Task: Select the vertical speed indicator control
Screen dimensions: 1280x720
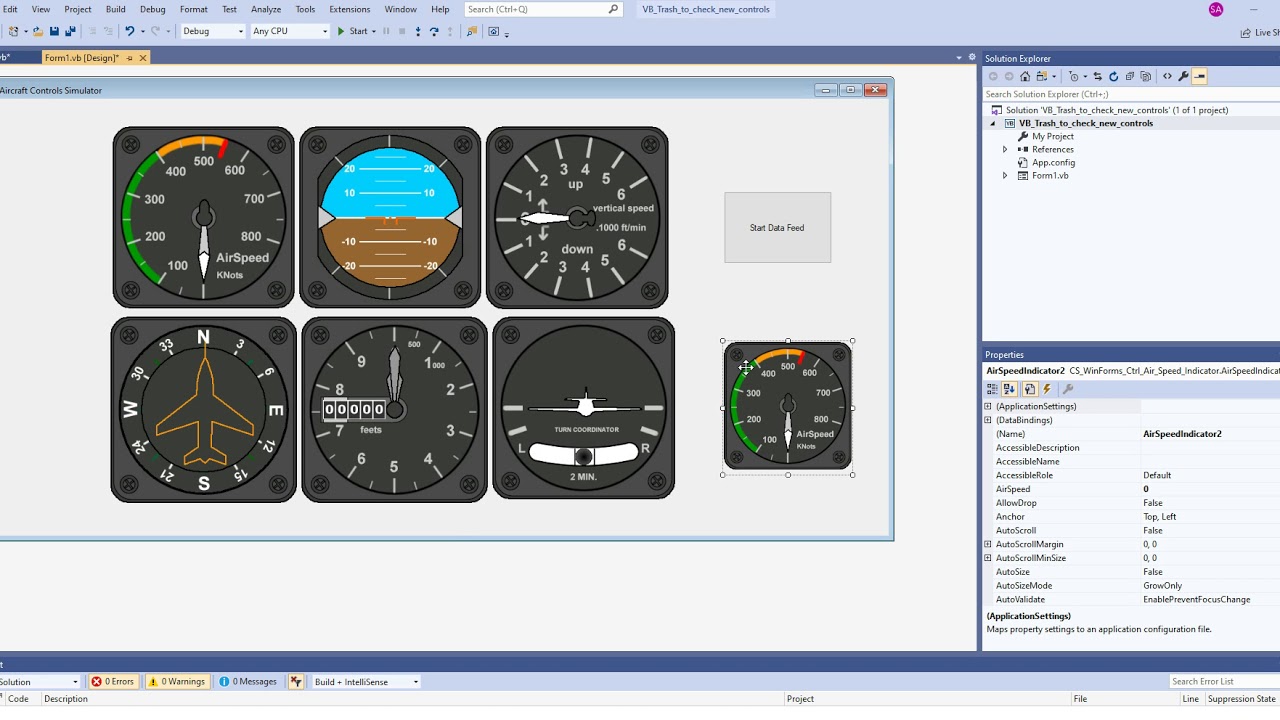Action: [577, 217]
